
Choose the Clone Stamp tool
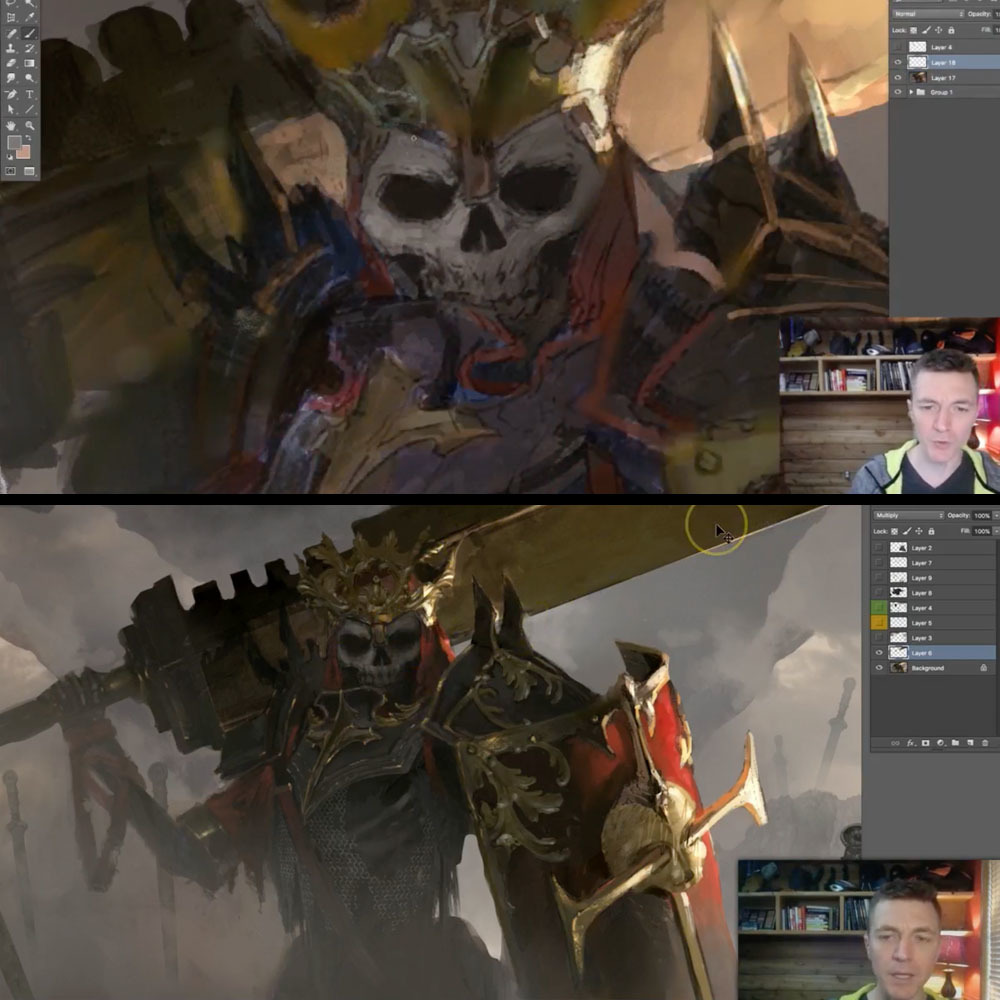(11, 48)
